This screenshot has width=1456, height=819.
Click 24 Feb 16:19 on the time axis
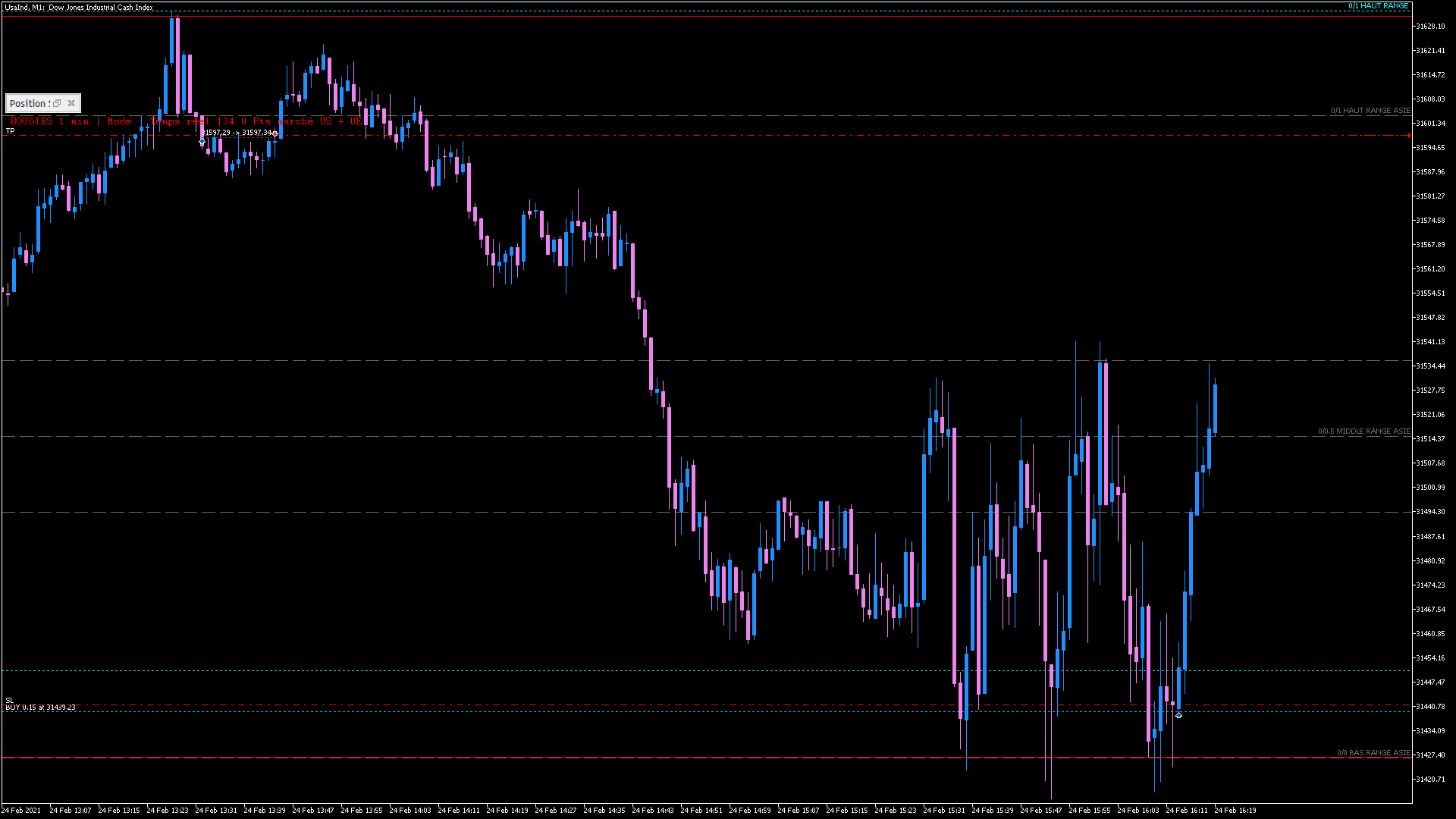(1235, 811)
